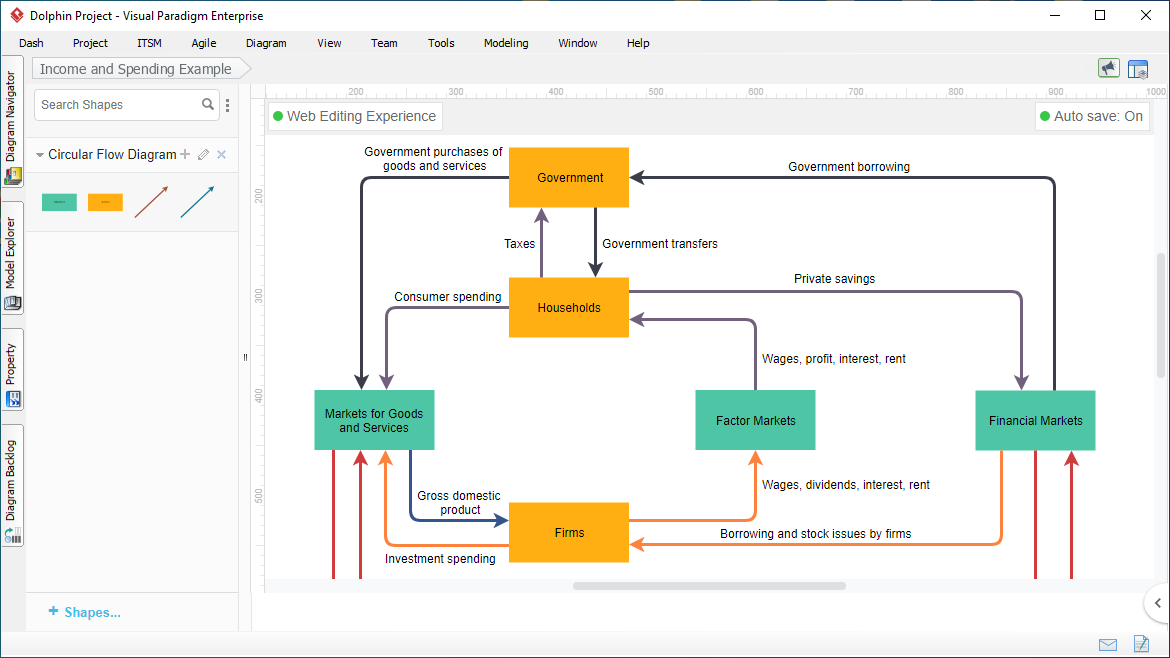Open the Property side tab
Screen dimensions: 1170x658
[x=12, y=370]
